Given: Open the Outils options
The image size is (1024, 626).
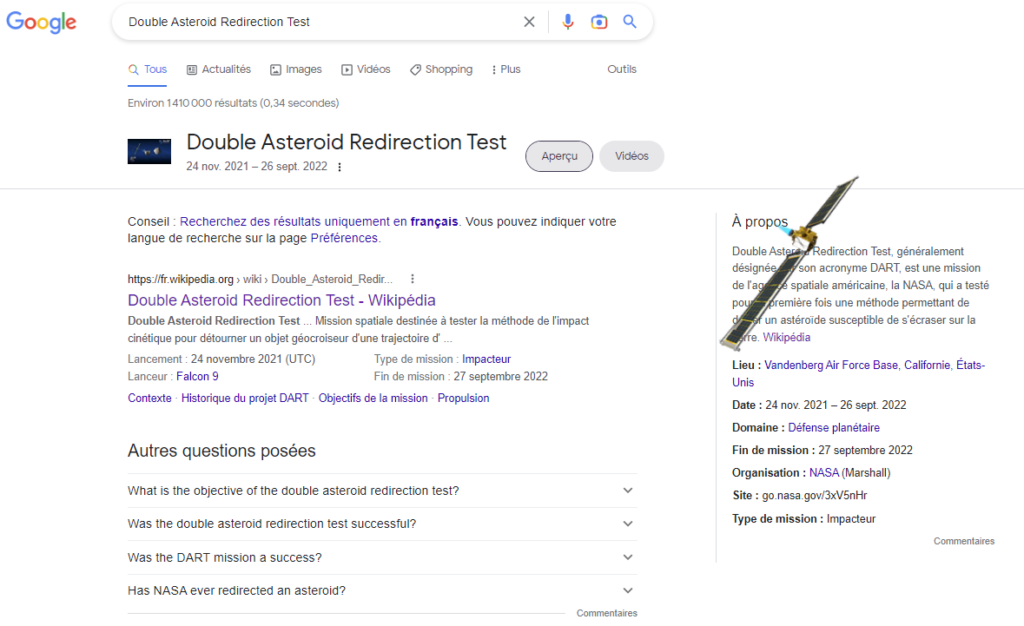Looking at the screenshot, I should (x=622, y=69).
